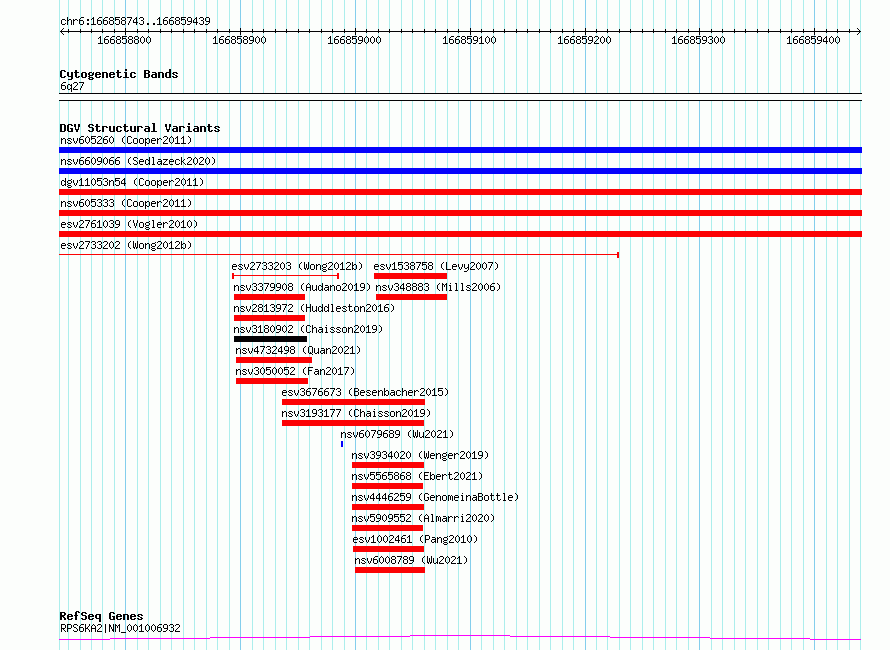Click the esv2733202 (Wong2012b) label
Viewport: 890px width, 650px height.
[126, 245]
